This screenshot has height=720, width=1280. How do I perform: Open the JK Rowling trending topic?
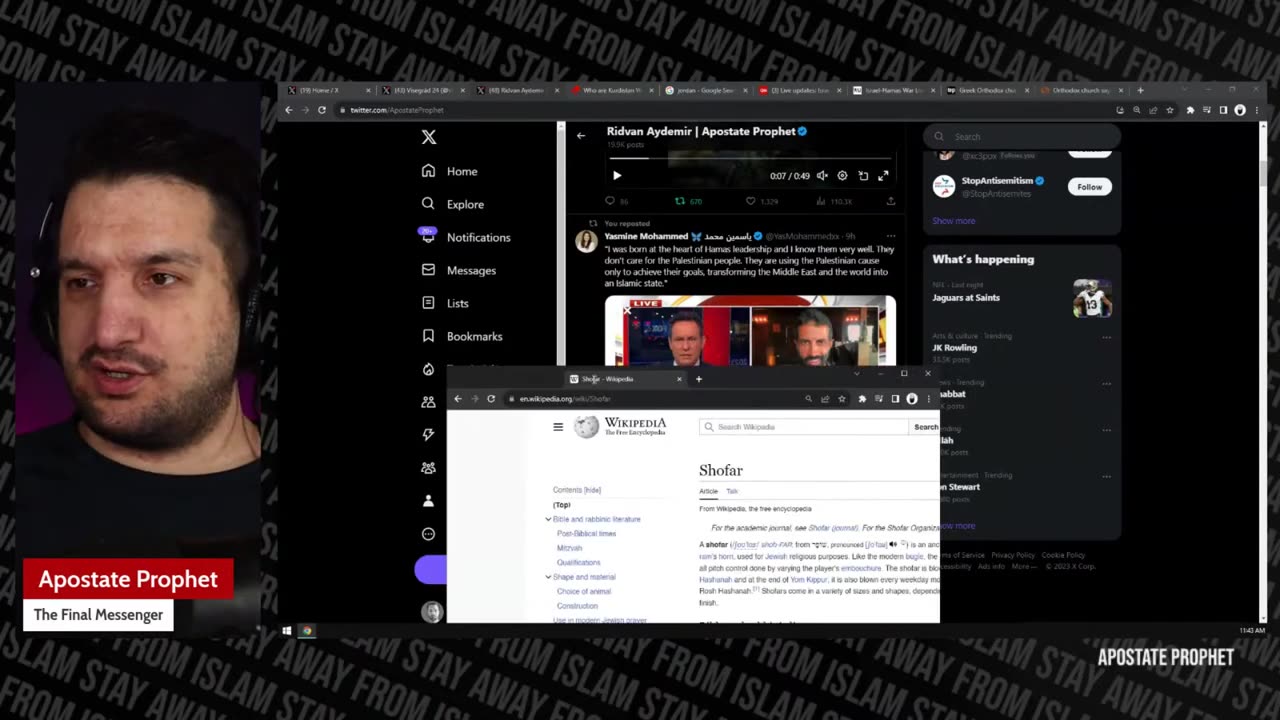pos(955,348)
